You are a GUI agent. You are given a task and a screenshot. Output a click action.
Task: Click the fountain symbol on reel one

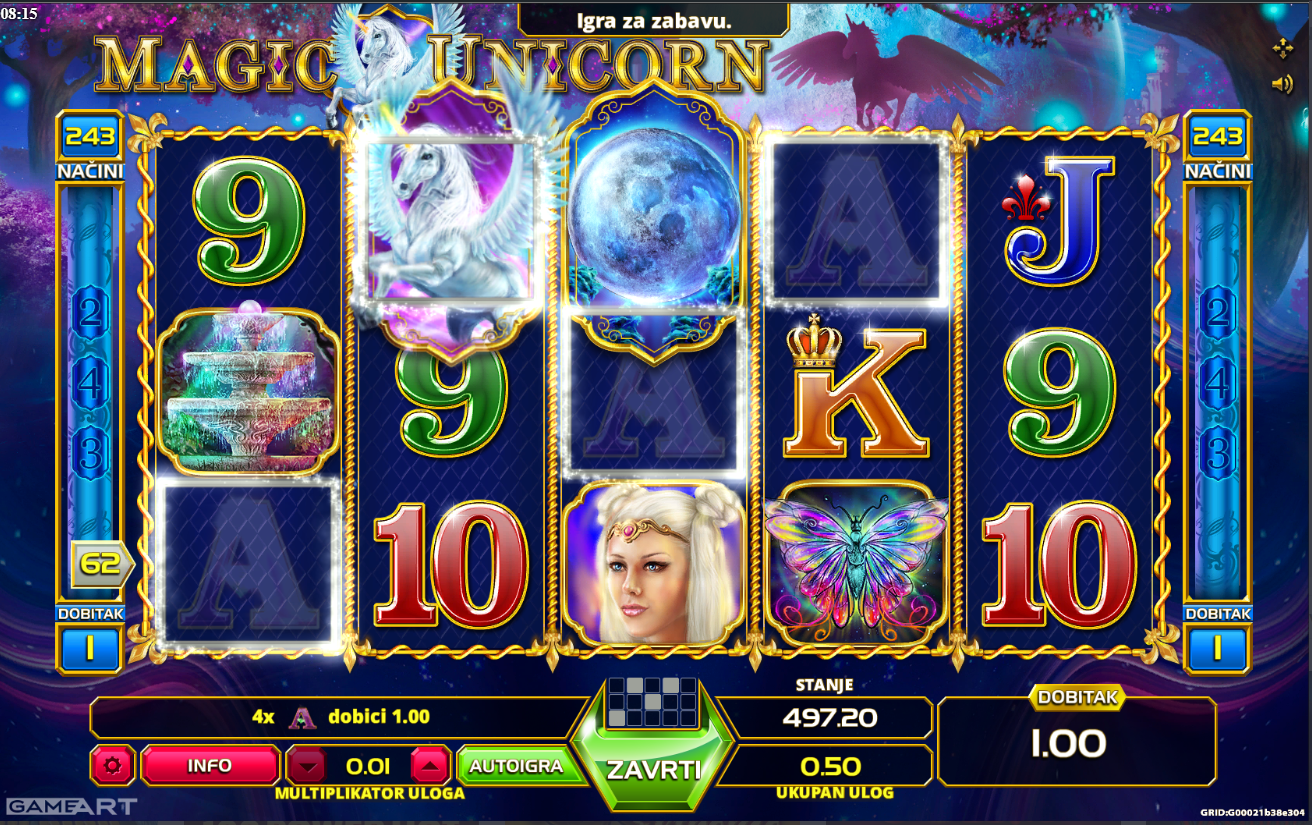[249, 391]
